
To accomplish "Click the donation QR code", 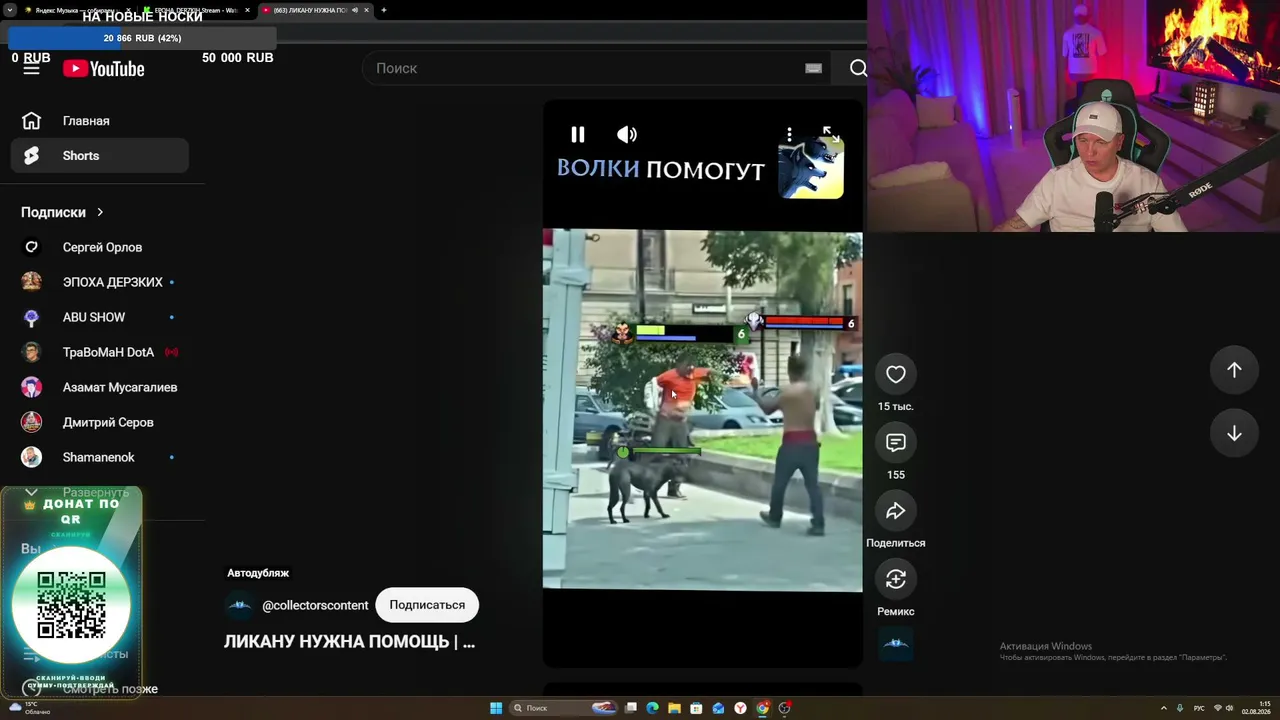I will pyautogui.click(x=71, y=605).
